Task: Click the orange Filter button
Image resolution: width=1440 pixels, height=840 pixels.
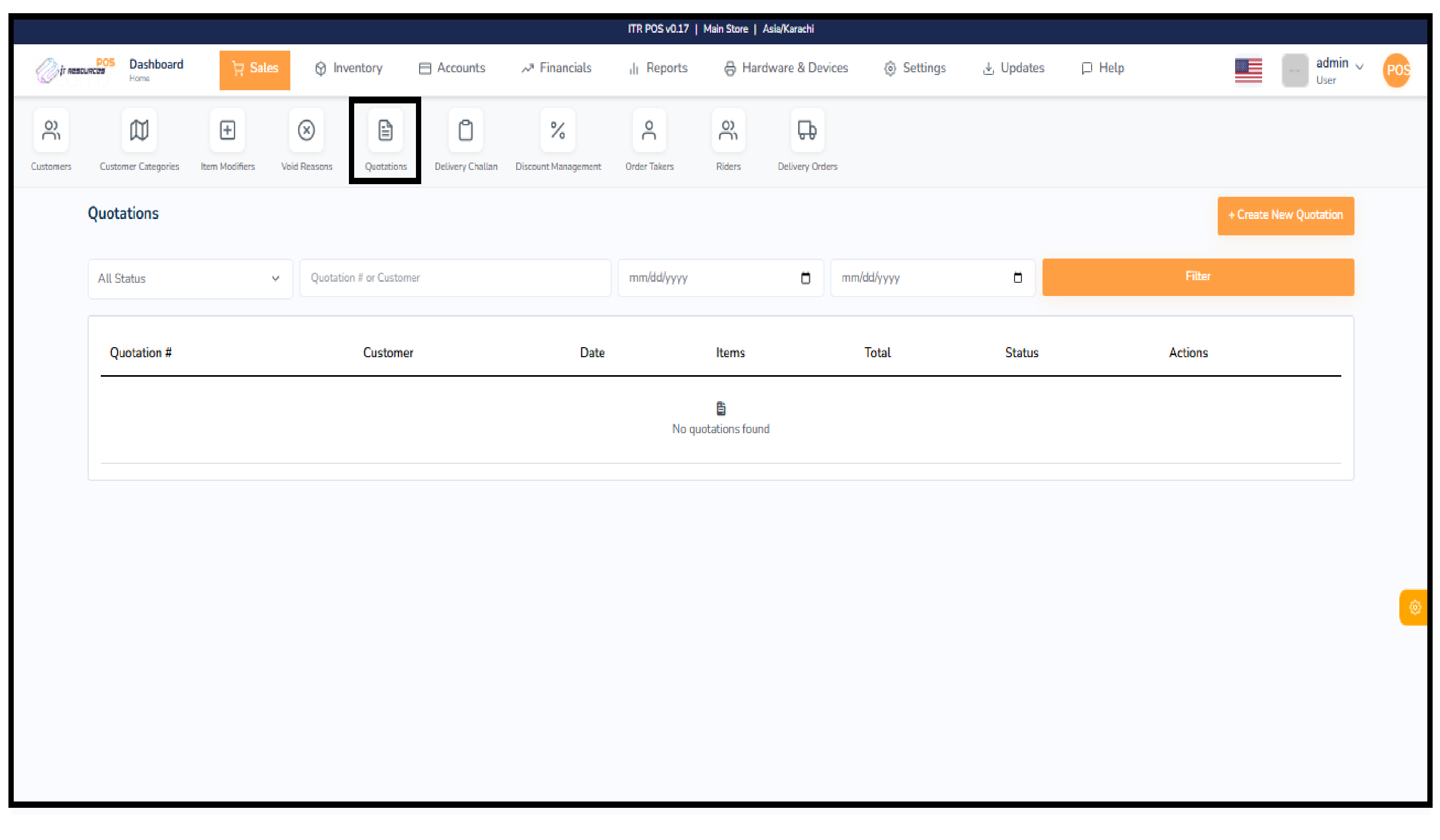Action: coord(1197,277)
